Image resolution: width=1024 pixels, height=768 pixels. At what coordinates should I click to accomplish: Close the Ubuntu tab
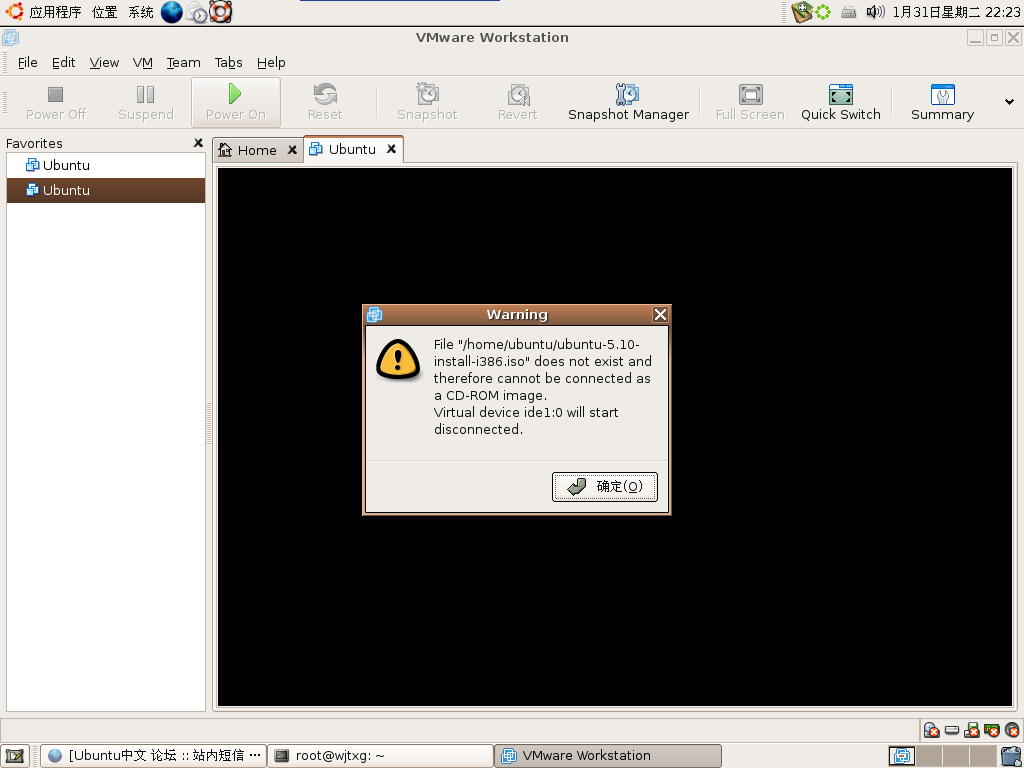click(391, 149)
